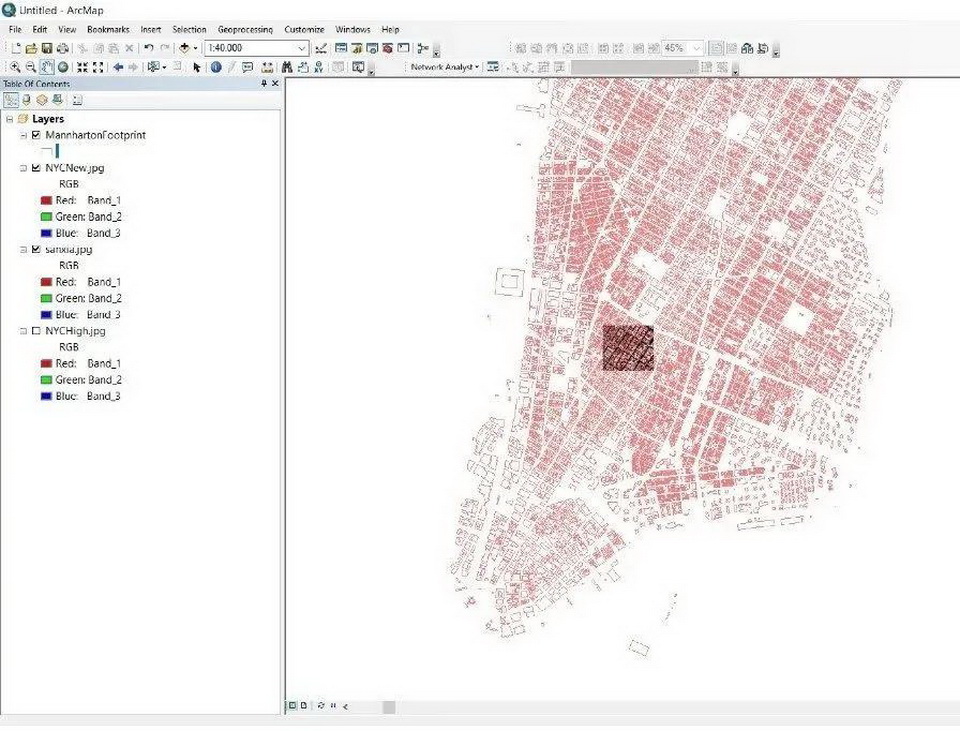Viewport: 960px width, 731px height.
Task: Click the Add Data button
Action: [185, 48]
